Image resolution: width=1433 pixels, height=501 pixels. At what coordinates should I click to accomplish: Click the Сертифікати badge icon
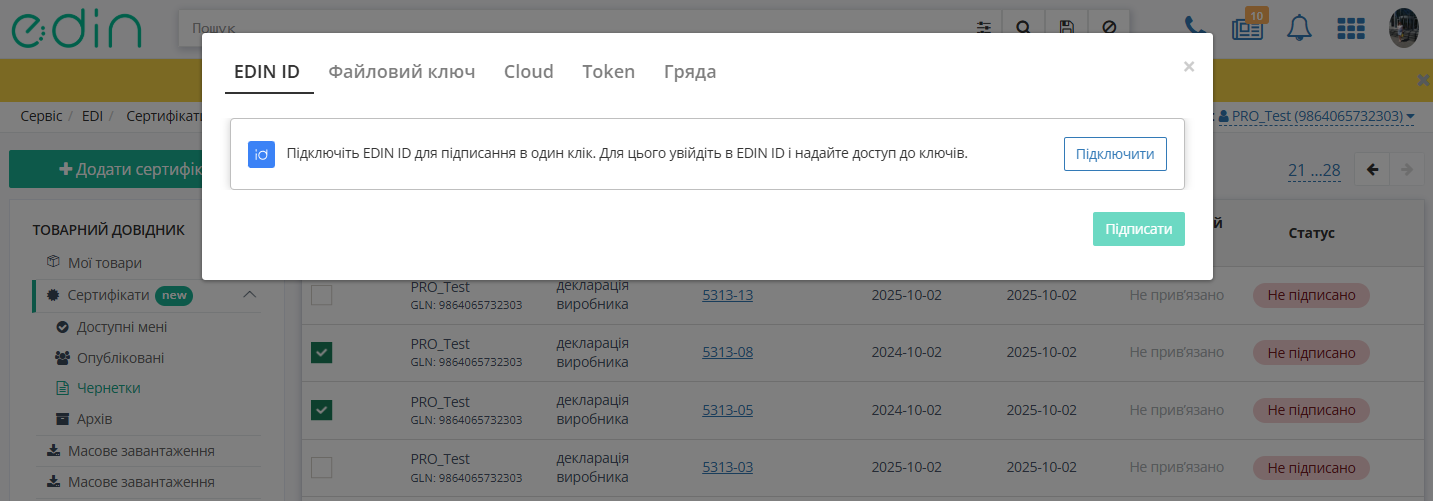[x=54, y=296]
